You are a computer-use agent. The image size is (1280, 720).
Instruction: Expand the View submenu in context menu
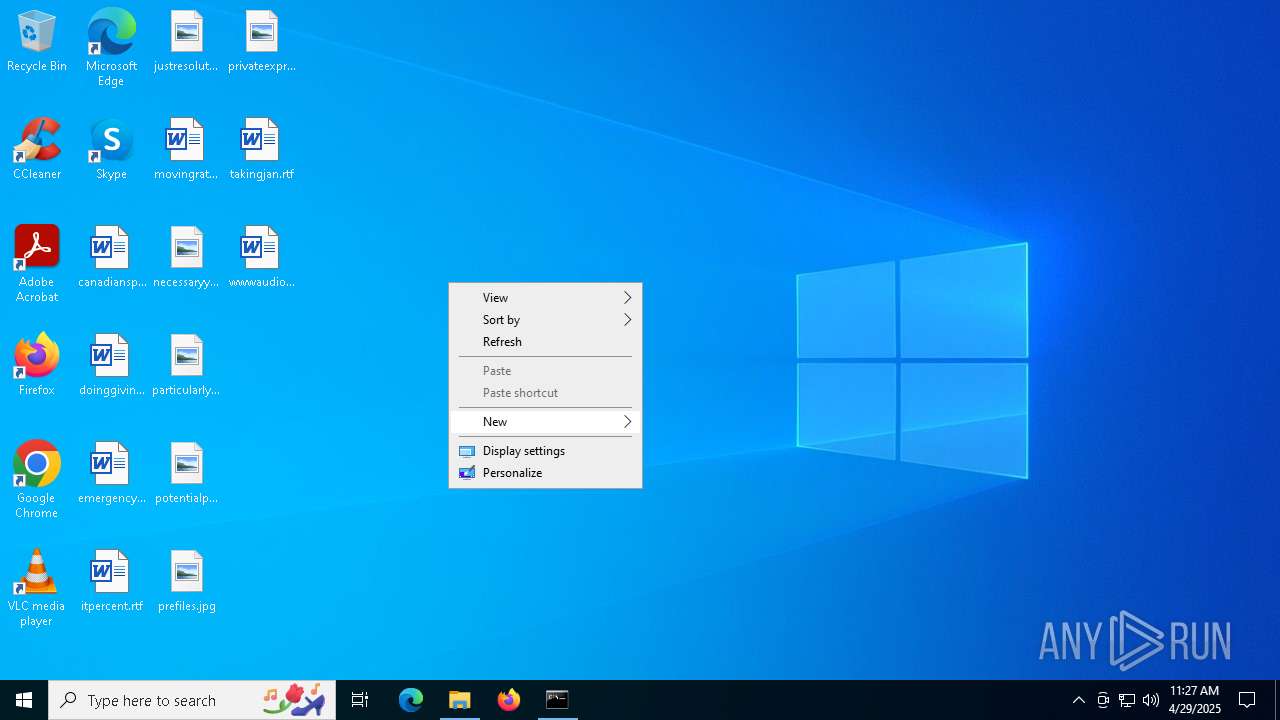[x=545, y=298]
